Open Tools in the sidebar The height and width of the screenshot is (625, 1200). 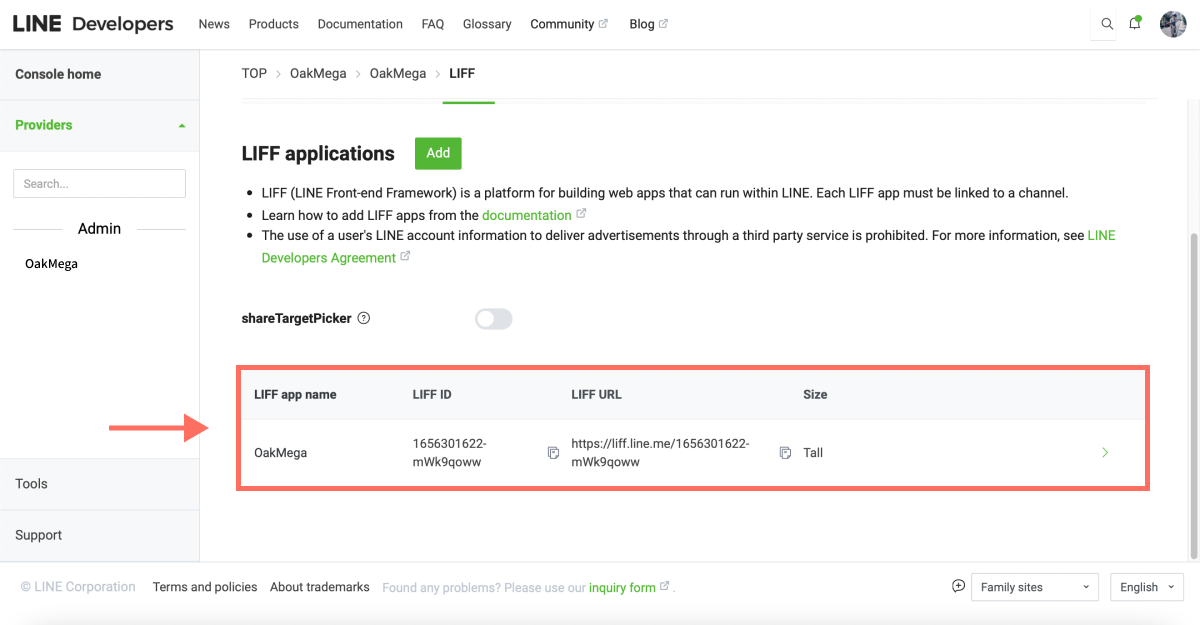(31, 483)
